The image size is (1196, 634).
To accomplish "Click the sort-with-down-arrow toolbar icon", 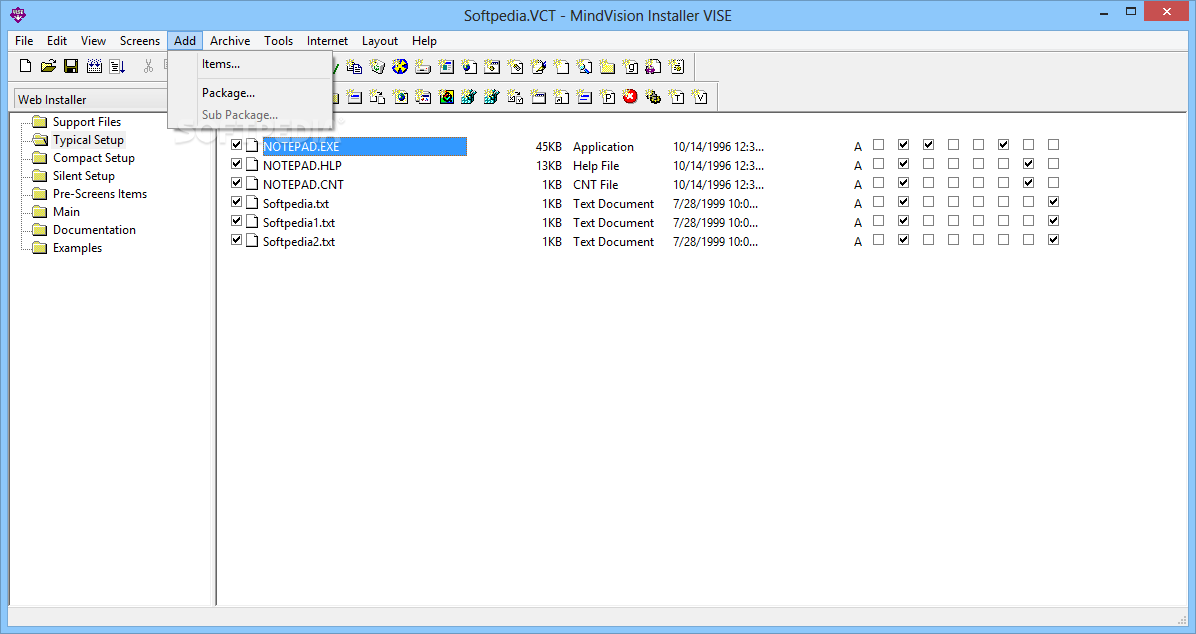I will (117, 66).
